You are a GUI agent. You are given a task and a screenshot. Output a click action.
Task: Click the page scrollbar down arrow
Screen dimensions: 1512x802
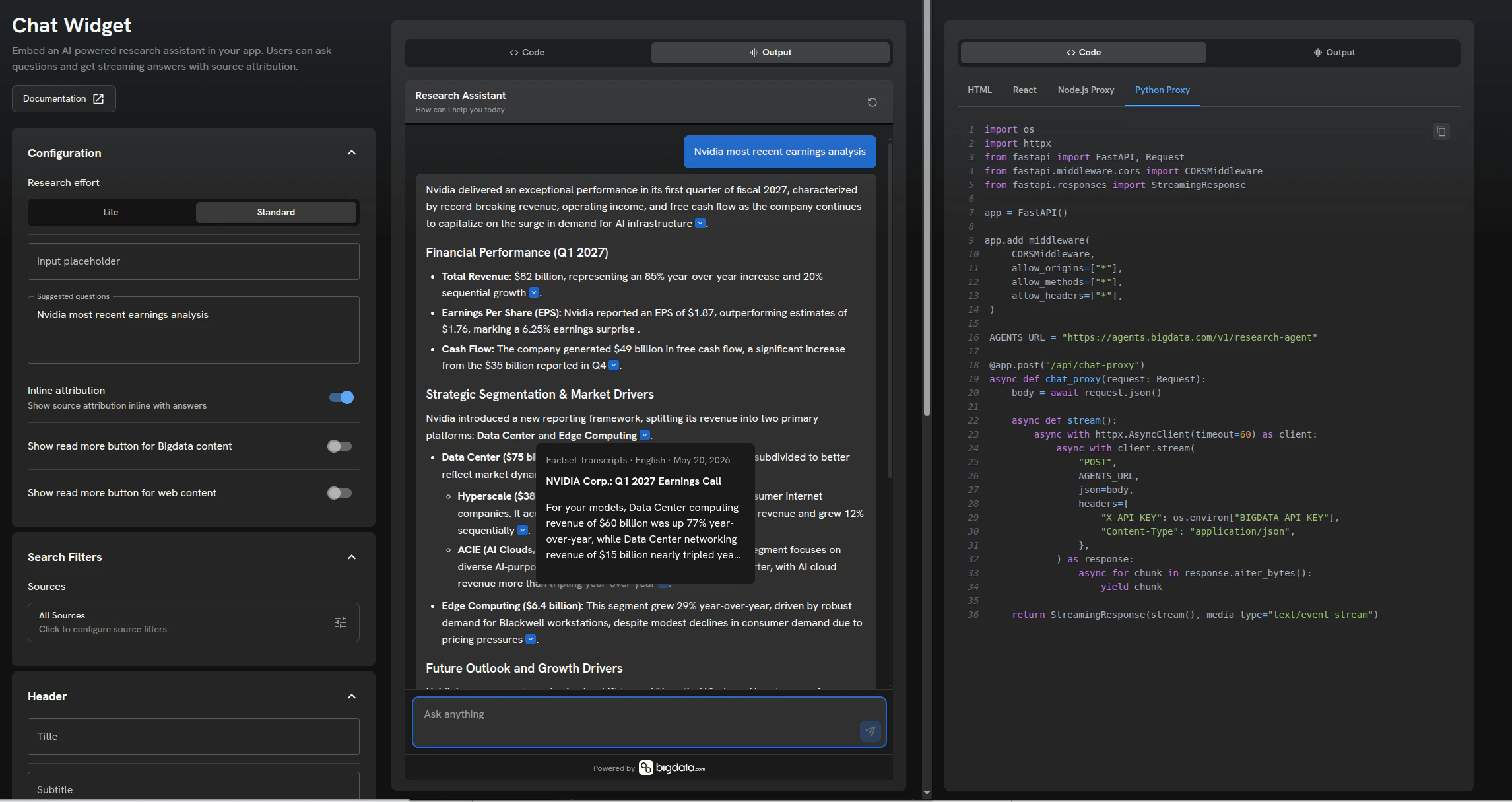tap(927, 793)
